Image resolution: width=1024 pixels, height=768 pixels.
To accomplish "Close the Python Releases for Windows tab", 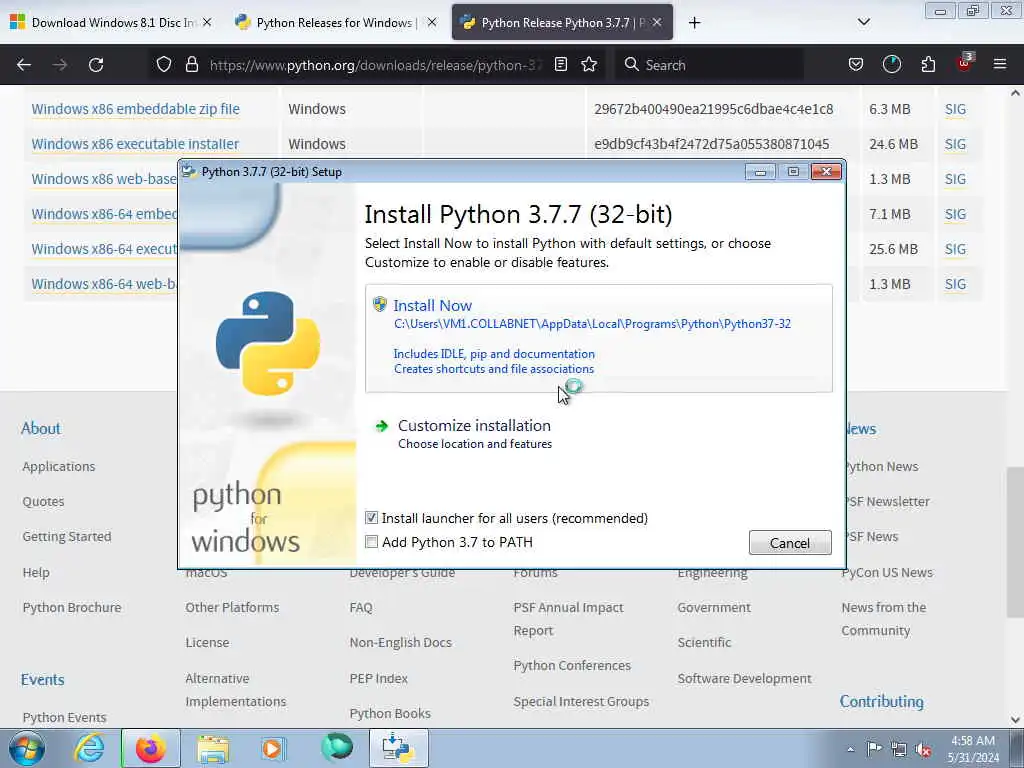I will [432, 22].
